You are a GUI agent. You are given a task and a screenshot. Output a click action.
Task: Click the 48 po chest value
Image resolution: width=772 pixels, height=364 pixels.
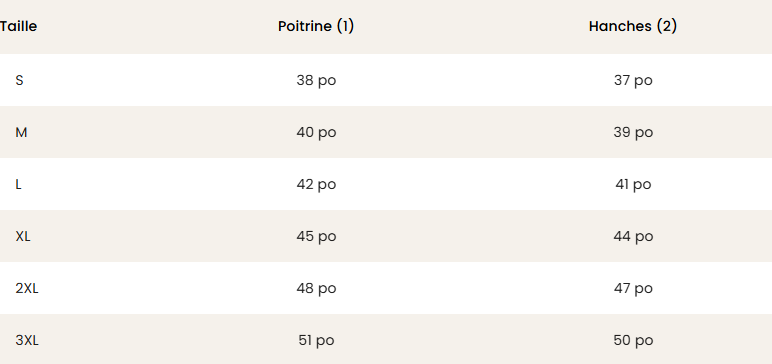[316, 288]
